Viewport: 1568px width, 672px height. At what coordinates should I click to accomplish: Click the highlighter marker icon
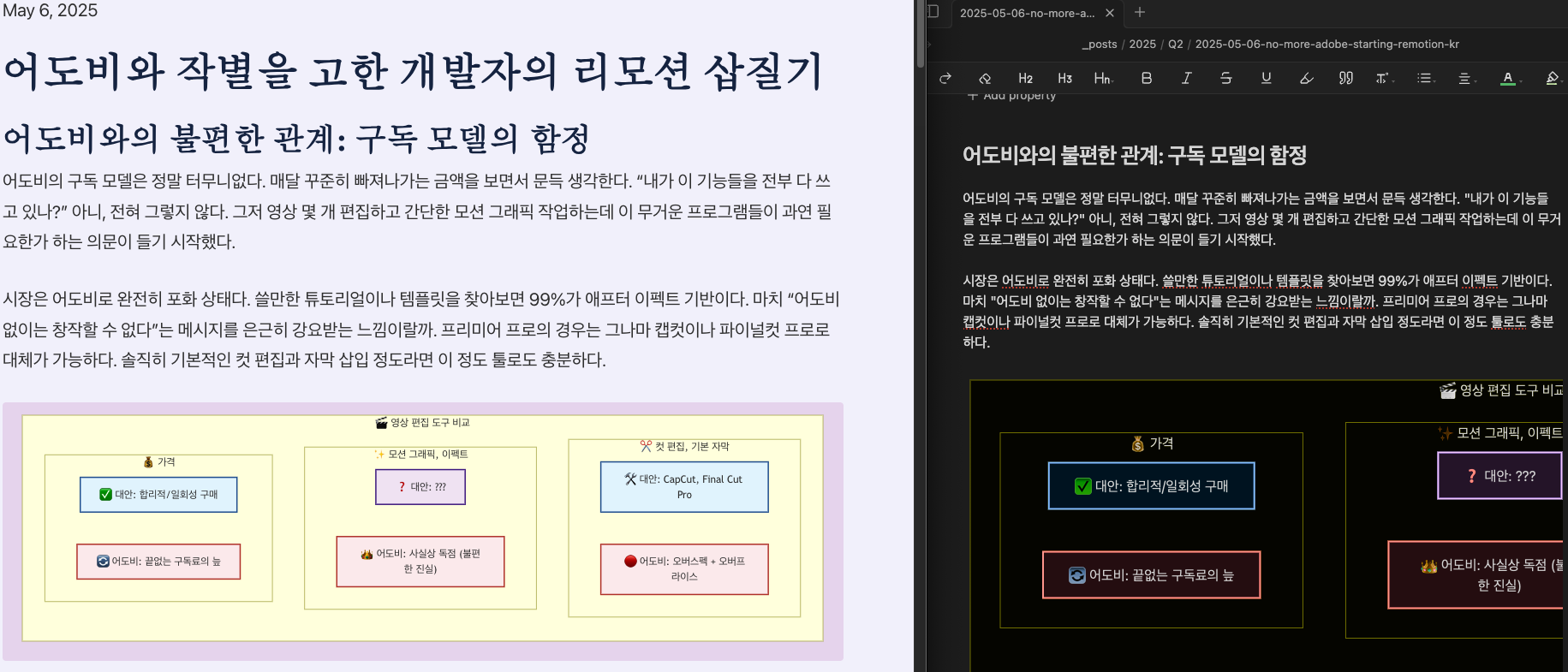click(x=1306, y=78)
